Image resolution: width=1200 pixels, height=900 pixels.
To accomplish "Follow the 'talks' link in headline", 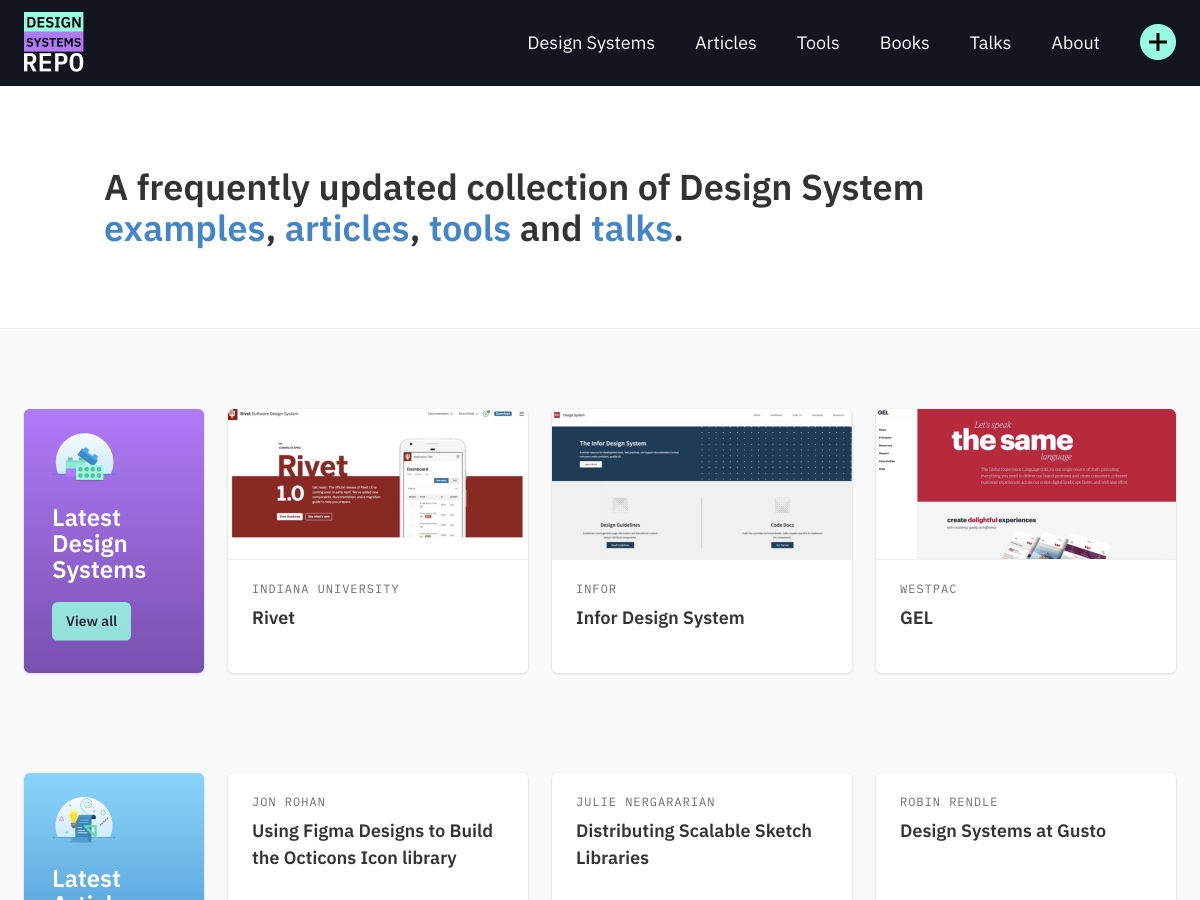I will pyautogui.click(x=632, y=229).
